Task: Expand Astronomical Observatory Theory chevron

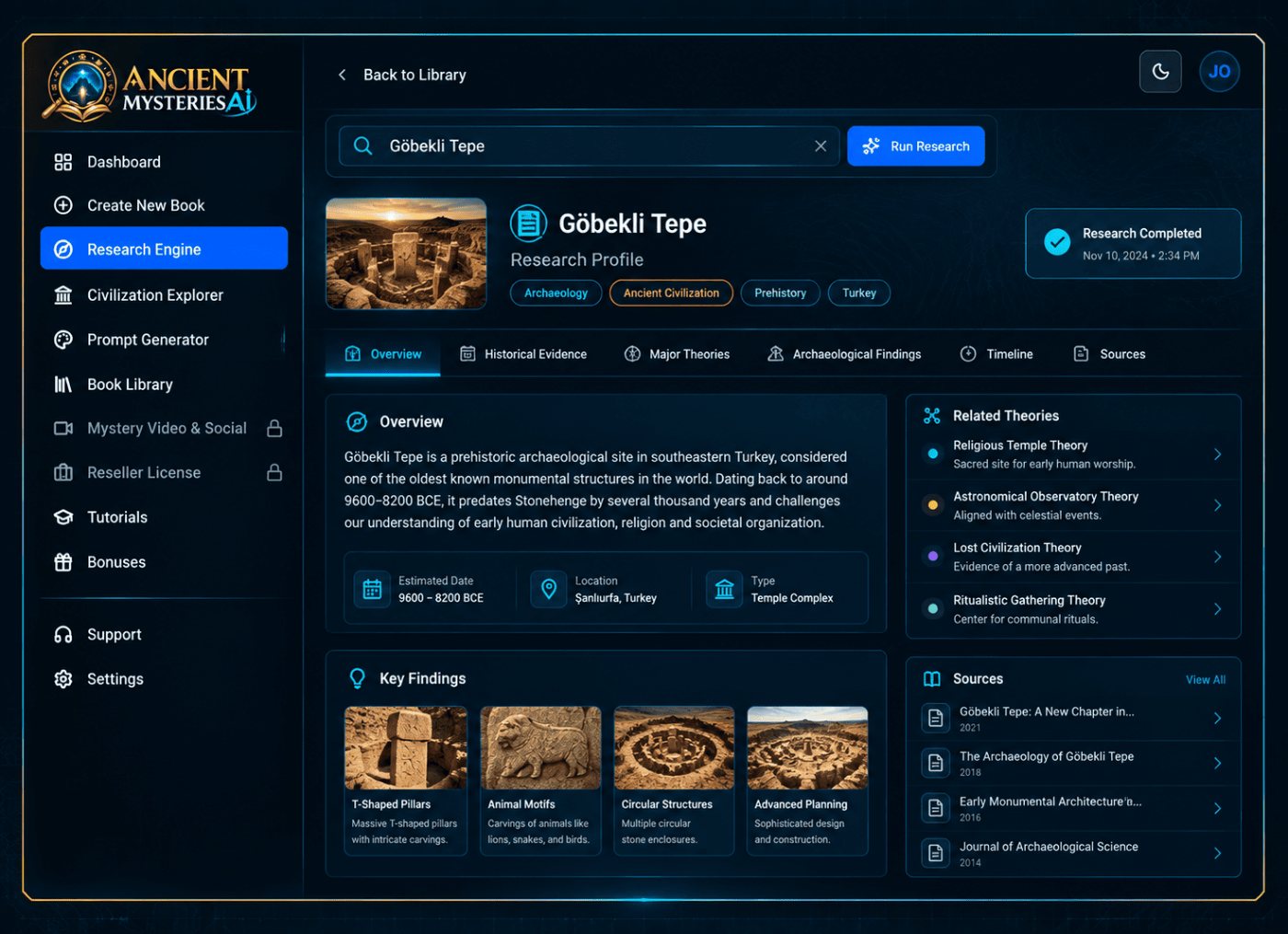Action: click(1218, 505)
